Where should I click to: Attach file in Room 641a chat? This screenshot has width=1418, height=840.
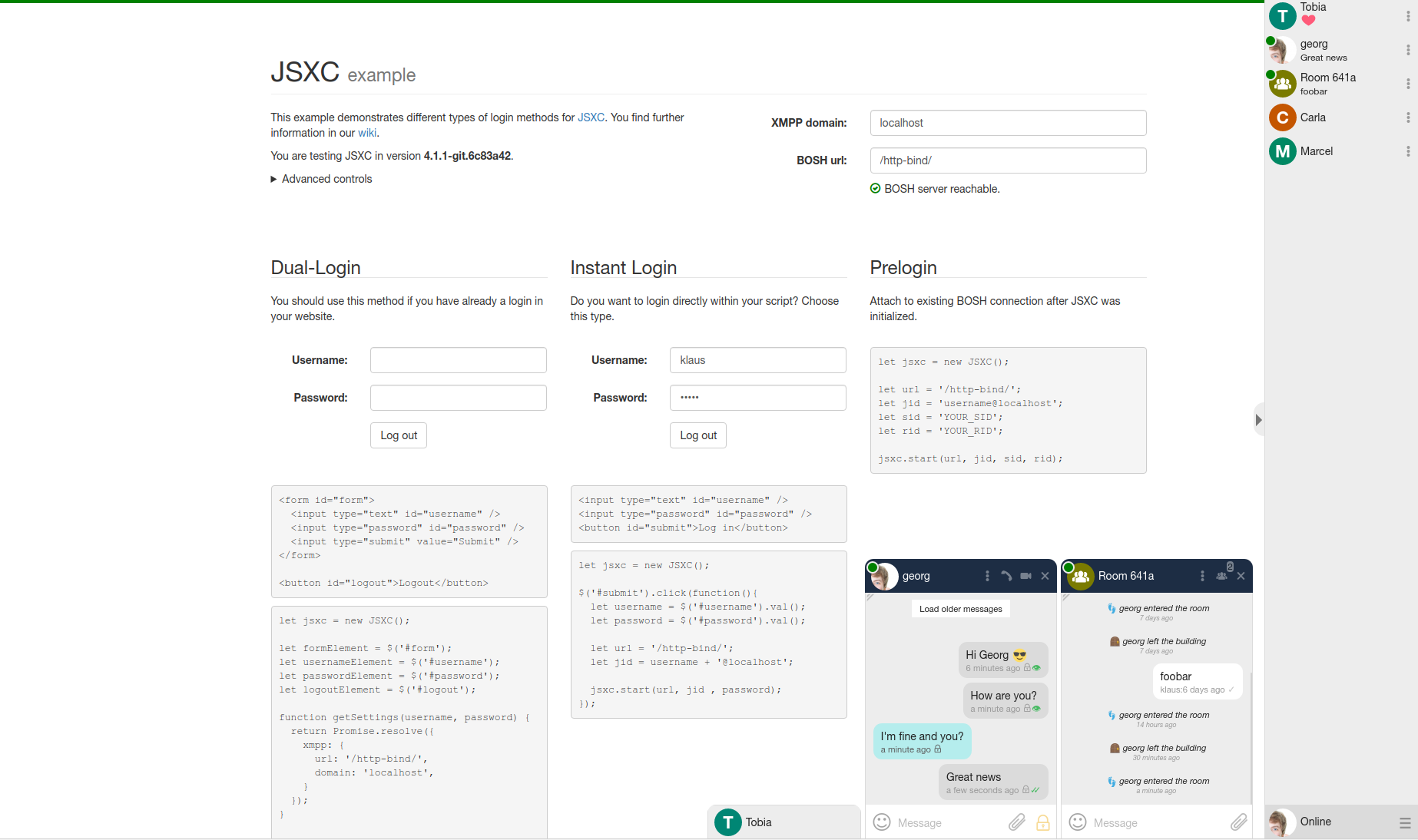click(1238, 822)
